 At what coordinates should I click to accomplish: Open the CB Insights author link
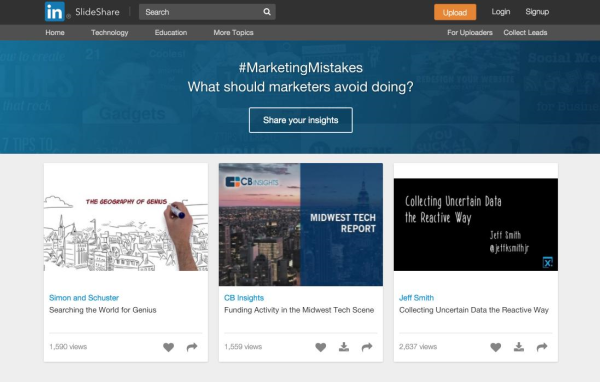coord(244,298)
